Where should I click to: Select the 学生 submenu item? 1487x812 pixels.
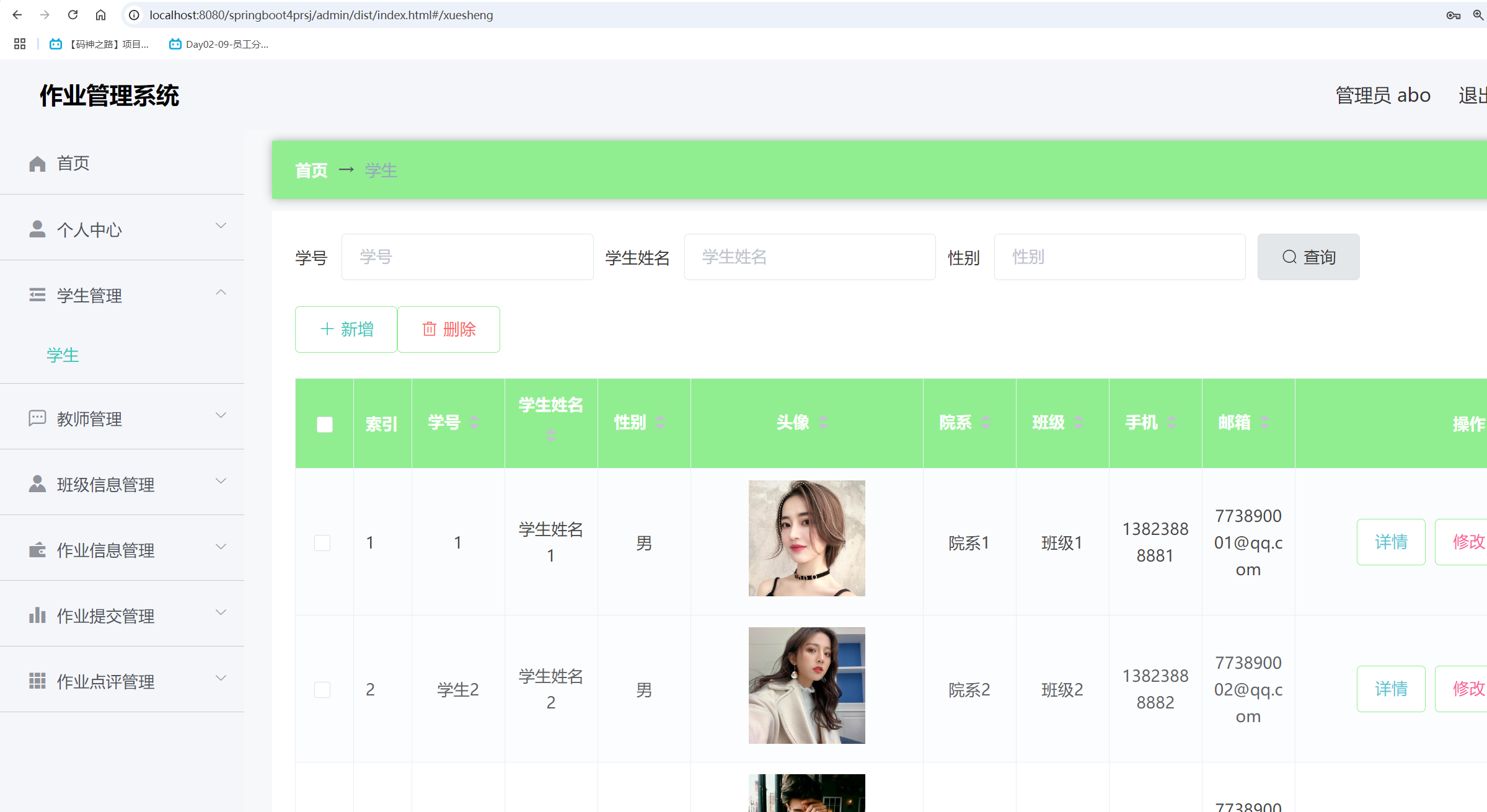[x=63, y=355]
